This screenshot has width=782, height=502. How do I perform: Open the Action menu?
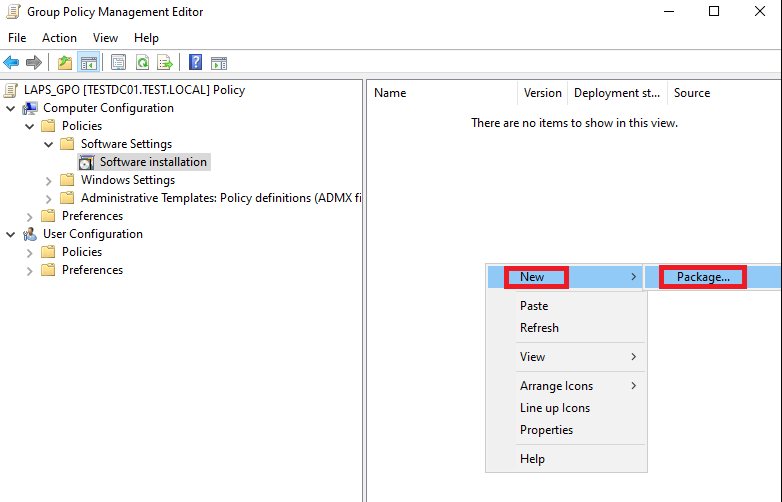tap(59, 38)
